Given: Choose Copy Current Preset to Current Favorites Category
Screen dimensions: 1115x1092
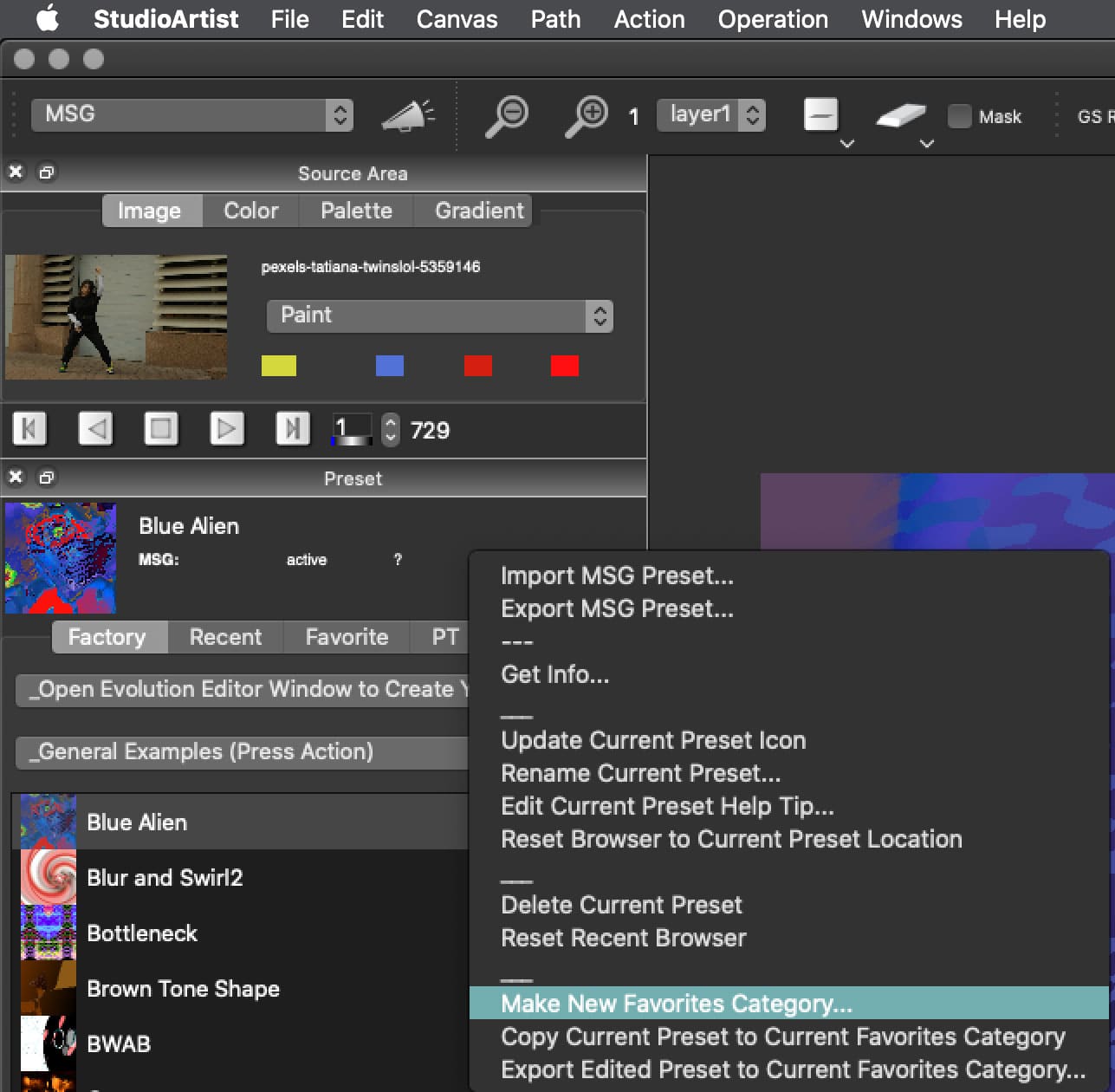Looking at the screenshot, I should point(789,1037).
